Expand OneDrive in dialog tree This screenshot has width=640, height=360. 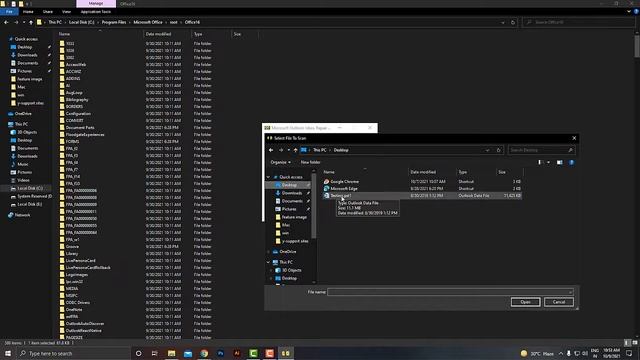click(x=269, y=252)
